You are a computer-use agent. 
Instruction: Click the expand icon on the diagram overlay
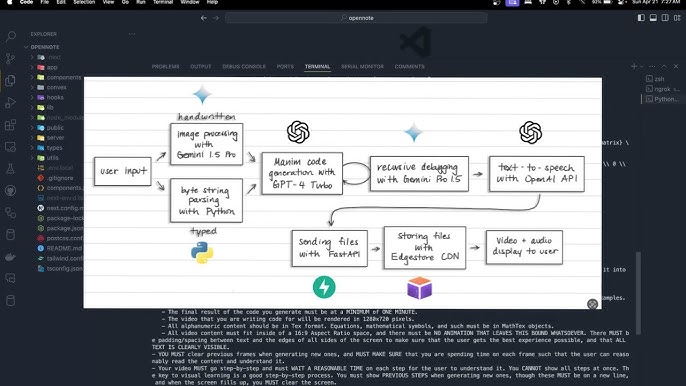click(x=592, y=304)
